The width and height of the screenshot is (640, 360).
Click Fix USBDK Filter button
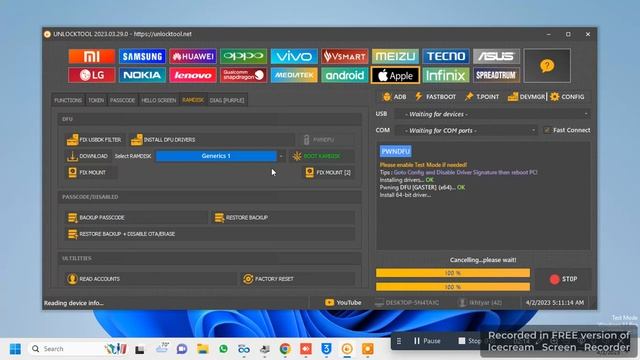coord(95,140)
